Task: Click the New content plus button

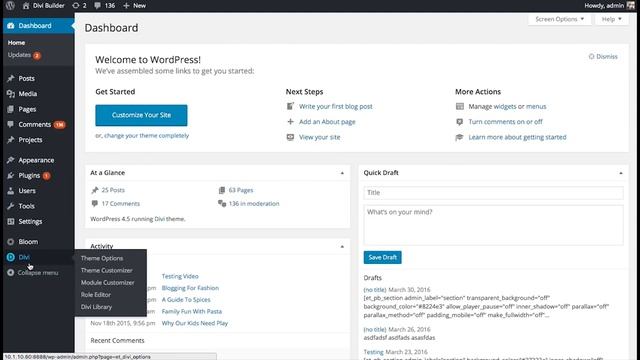Action: (x=134, y=6)
